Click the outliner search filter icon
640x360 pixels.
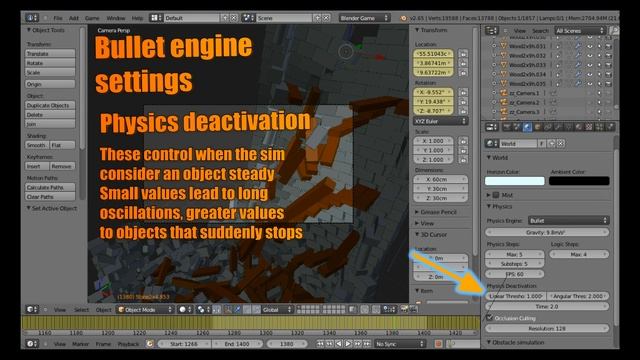click(613, 31)
